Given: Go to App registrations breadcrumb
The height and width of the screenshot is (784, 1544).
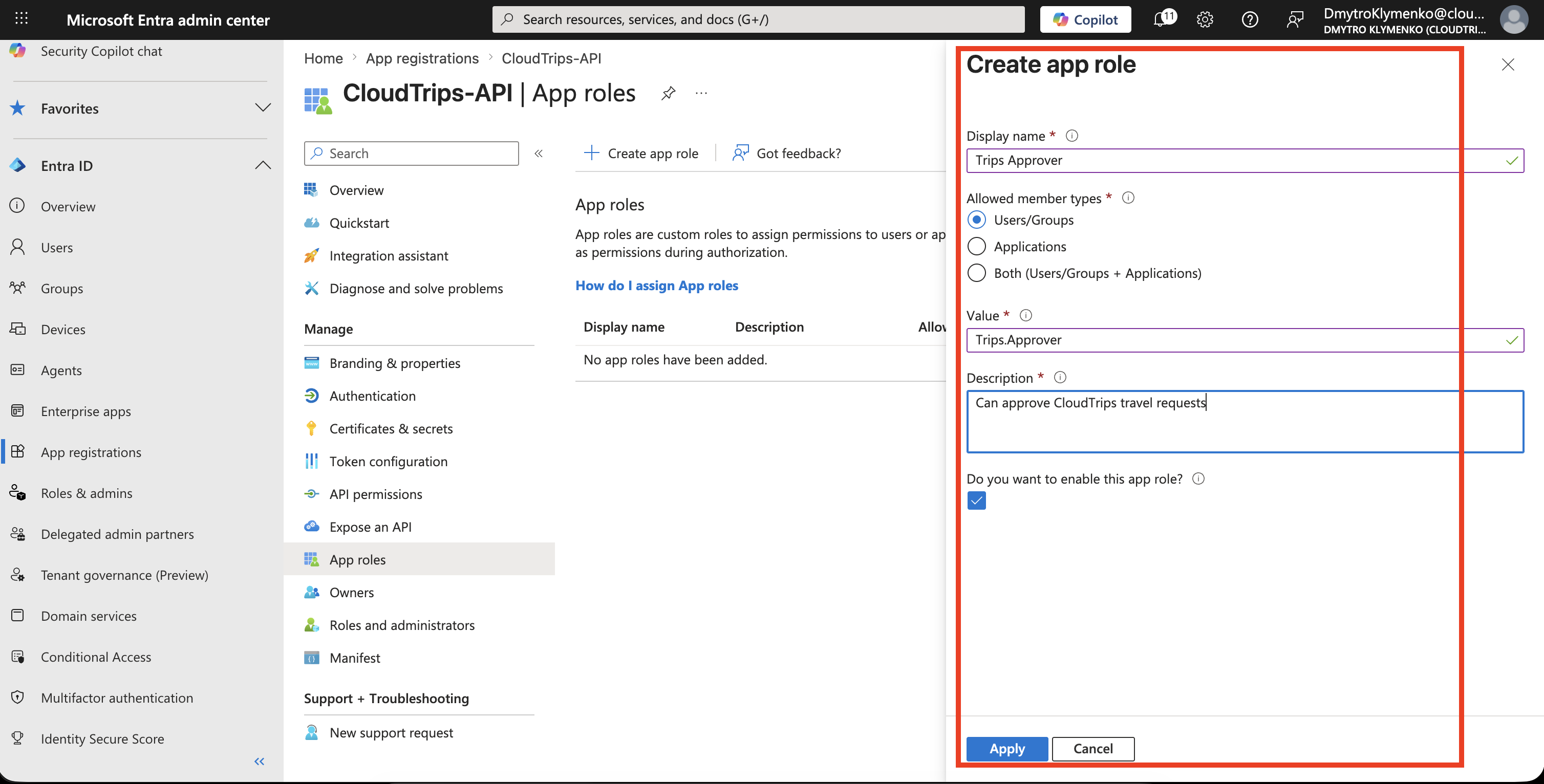Looking at the screenshot, I should tap(422, 58).
